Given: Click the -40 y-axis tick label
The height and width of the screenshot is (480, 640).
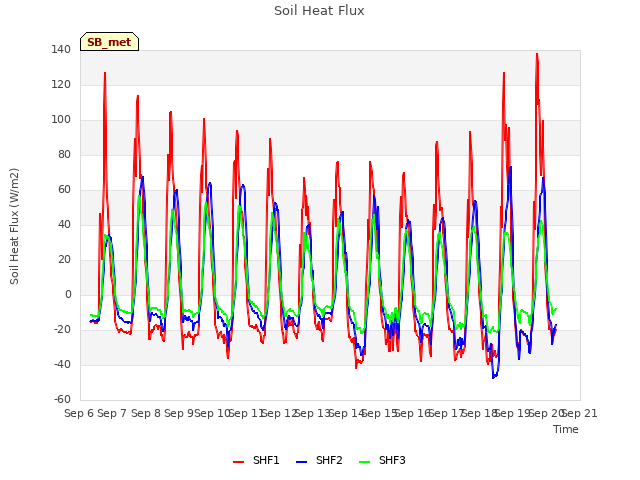Looking at the screenshot, I should point(62,364).
